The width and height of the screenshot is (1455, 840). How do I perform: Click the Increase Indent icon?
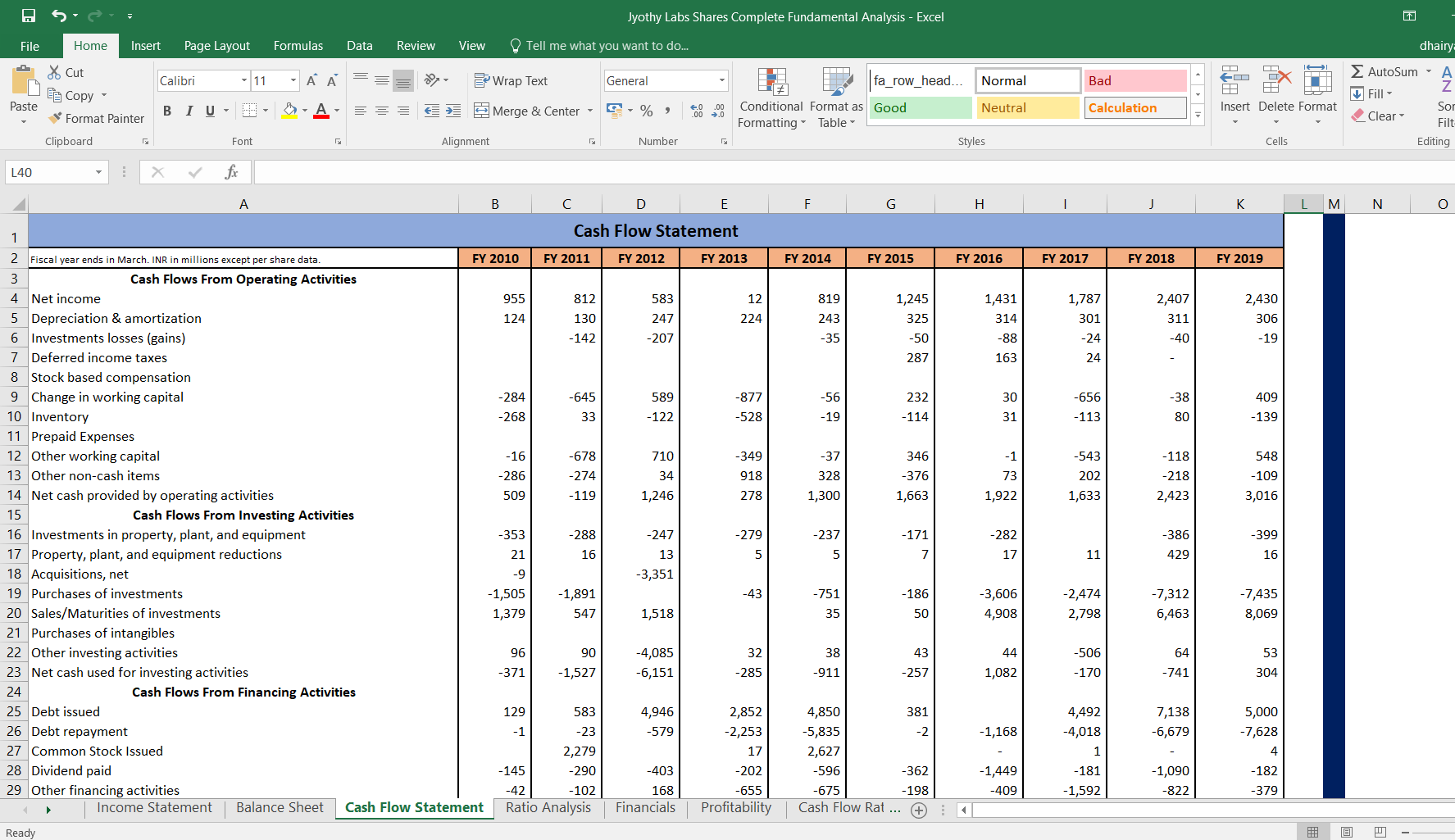click(453, 111)
